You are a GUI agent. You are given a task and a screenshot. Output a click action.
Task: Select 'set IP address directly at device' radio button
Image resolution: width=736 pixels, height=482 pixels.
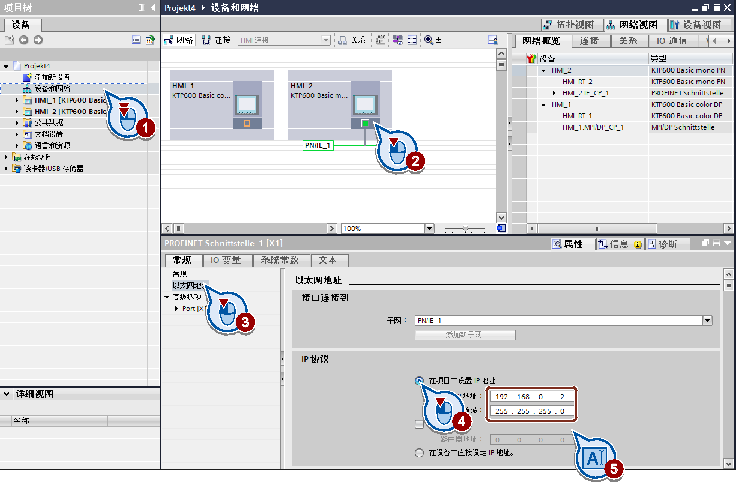419,453
